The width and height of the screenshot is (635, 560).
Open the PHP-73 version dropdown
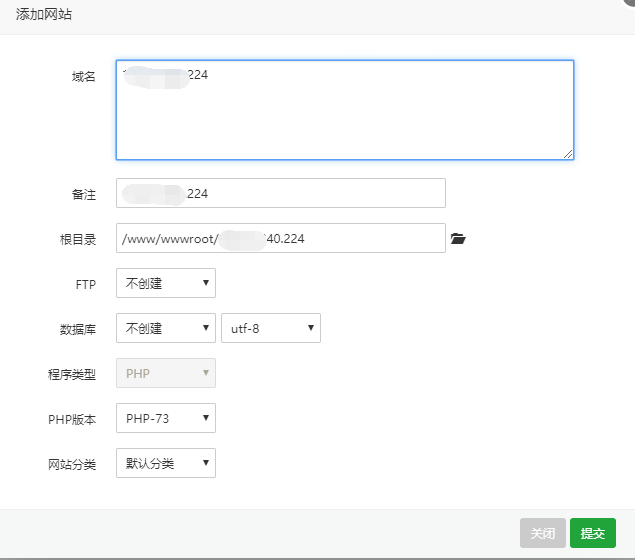166,419
